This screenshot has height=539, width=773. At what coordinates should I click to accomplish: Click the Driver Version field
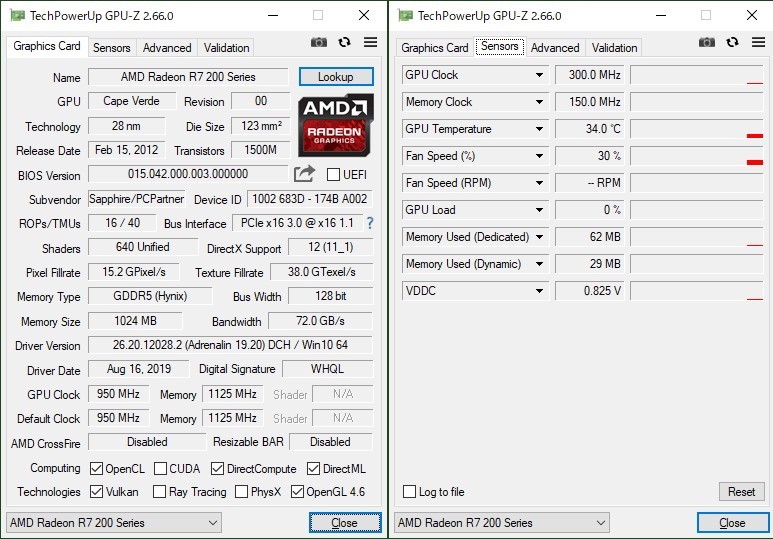point(230,345)
